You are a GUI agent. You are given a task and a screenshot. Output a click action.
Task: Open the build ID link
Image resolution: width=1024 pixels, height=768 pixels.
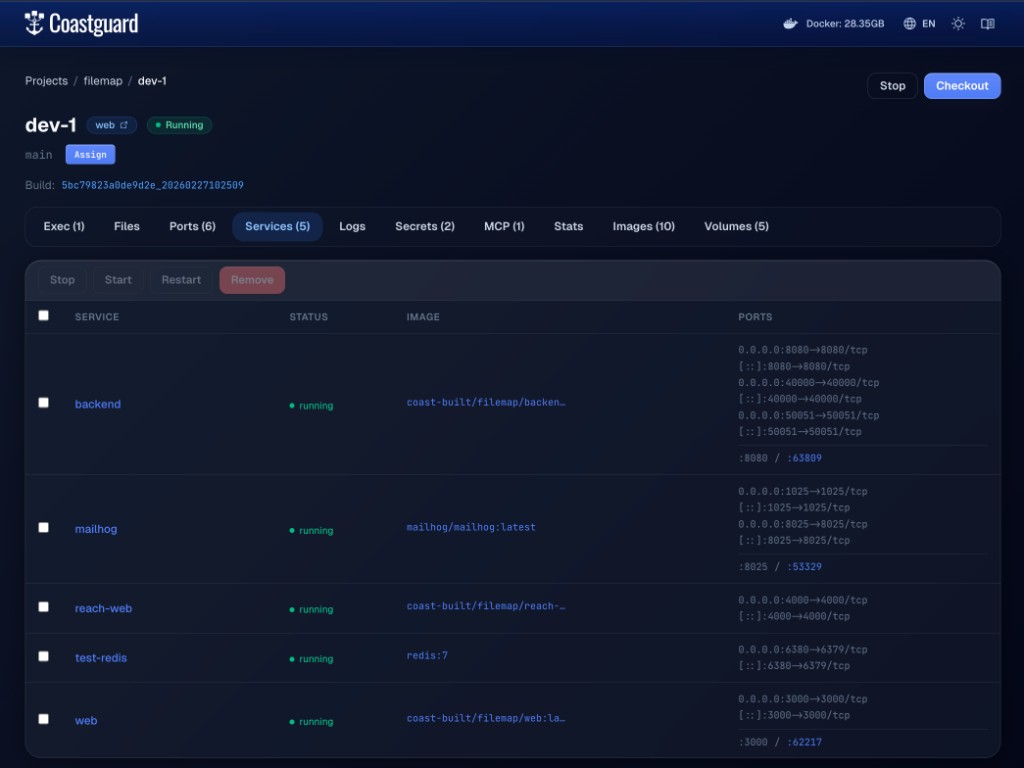(153, 185)
